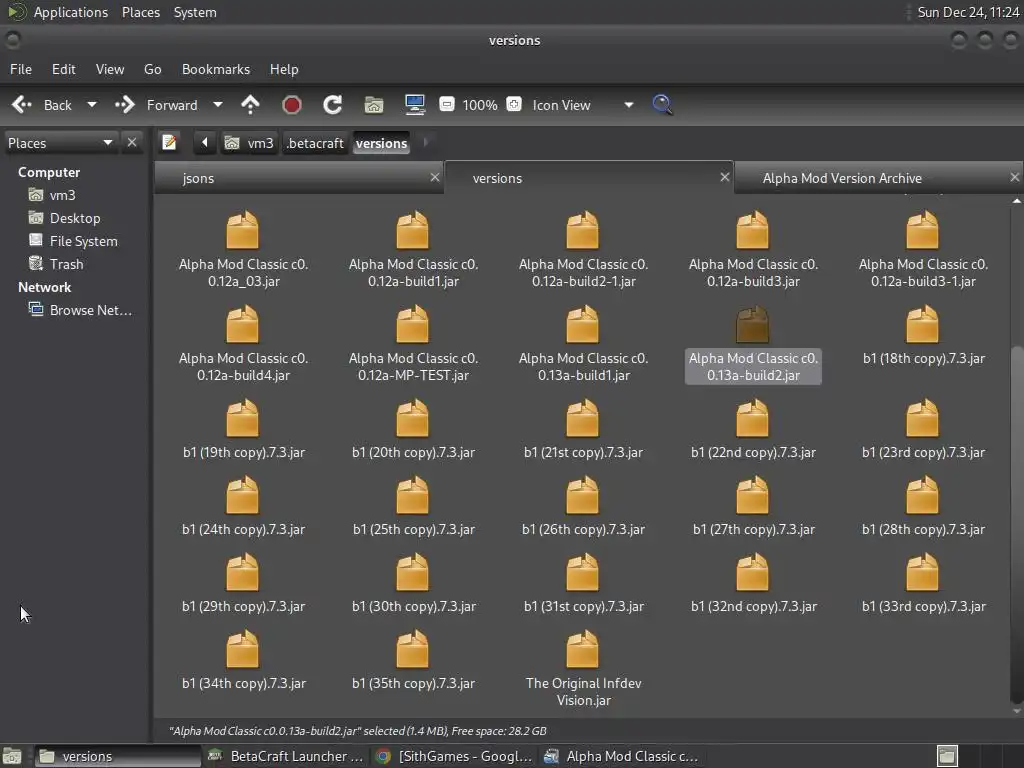Zoom in using the plus icon

[x=514, y=105]
